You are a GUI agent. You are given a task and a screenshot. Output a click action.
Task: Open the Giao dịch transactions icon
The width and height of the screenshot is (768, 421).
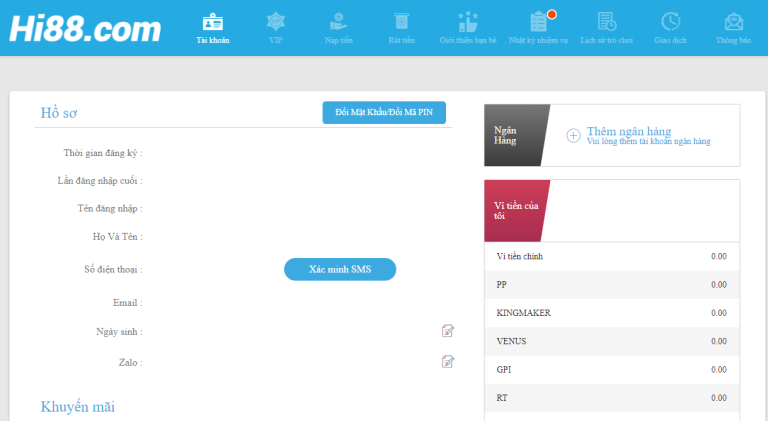point(671,22)
